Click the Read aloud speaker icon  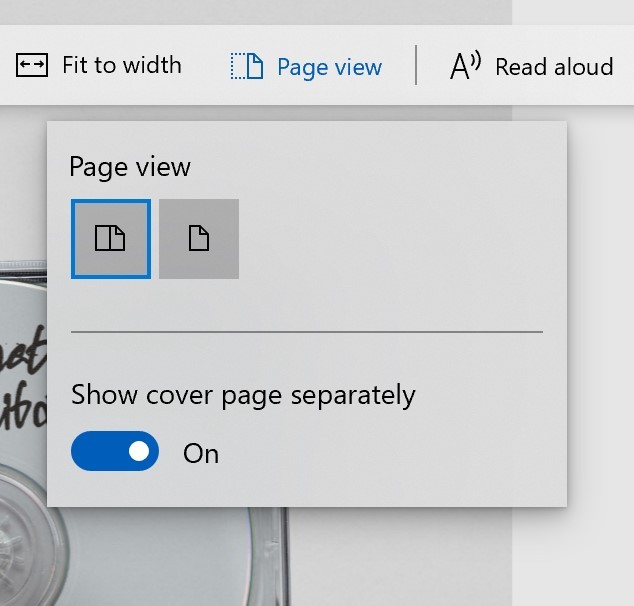click(x=465, y=65)
